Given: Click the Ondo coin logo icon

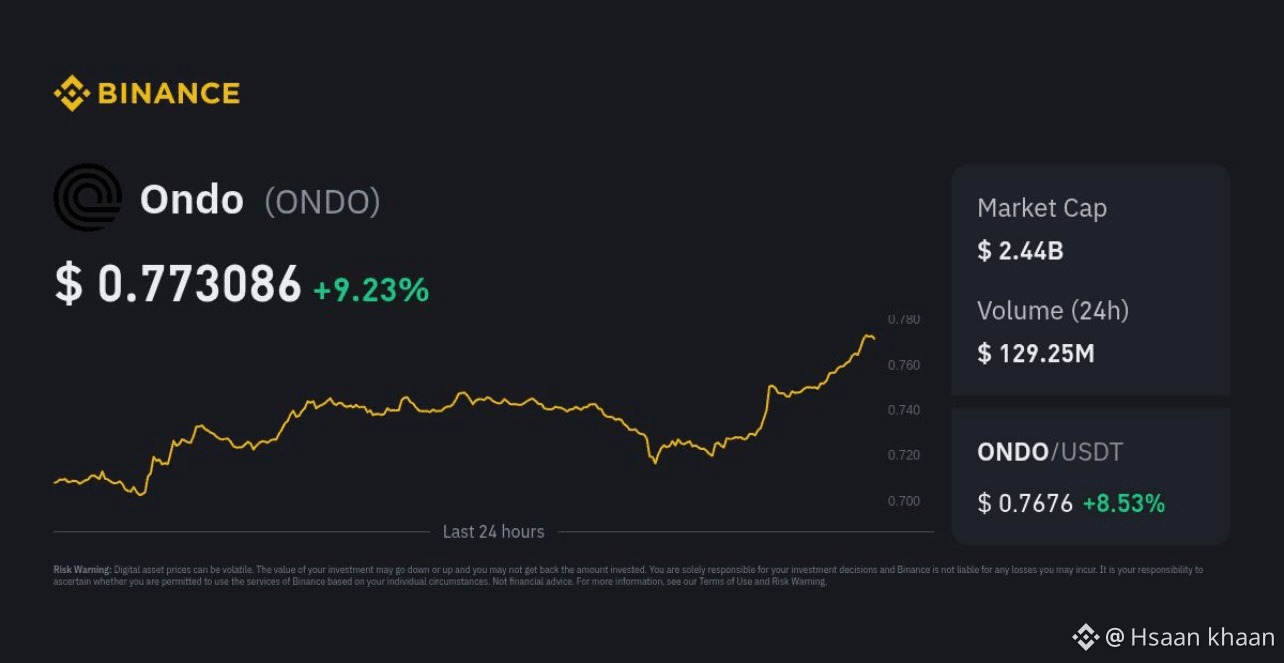Looking at the screenshot, I should pos(88,198).
